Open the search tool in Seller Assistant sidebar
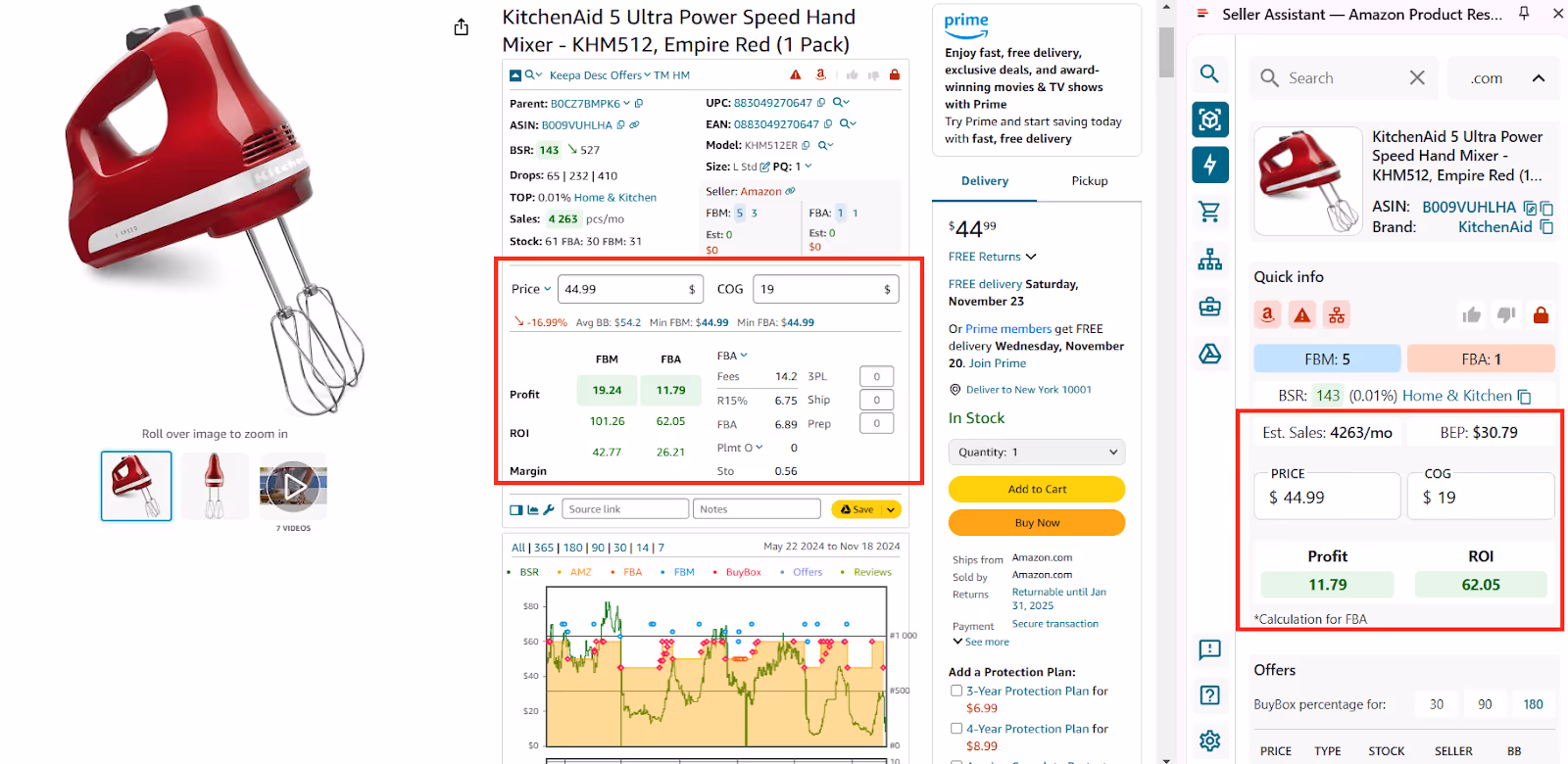The height and width of the screenshot is (764, 1568). [x=1209, y=73]
